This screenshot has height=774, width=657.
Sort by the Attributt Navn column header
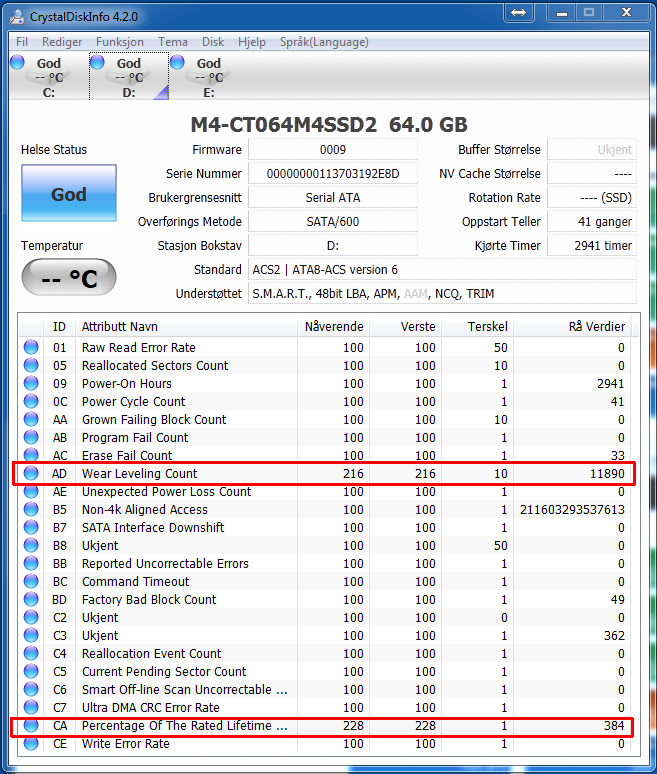[186, 326]
